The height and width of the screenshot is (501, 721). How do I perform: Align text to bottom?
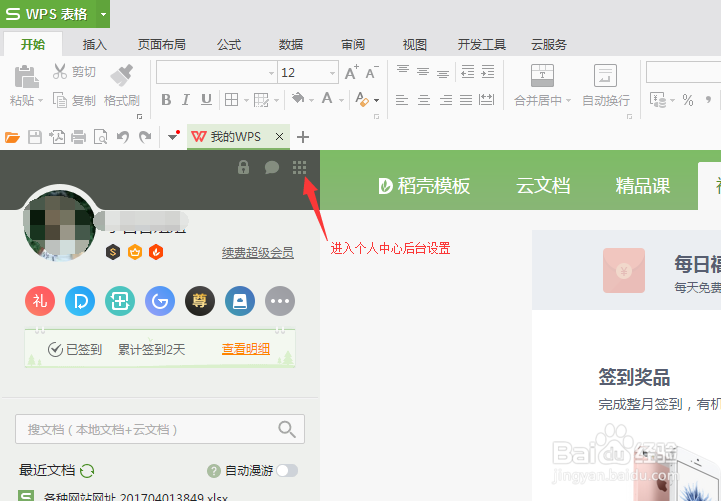[x=443, y=74]
